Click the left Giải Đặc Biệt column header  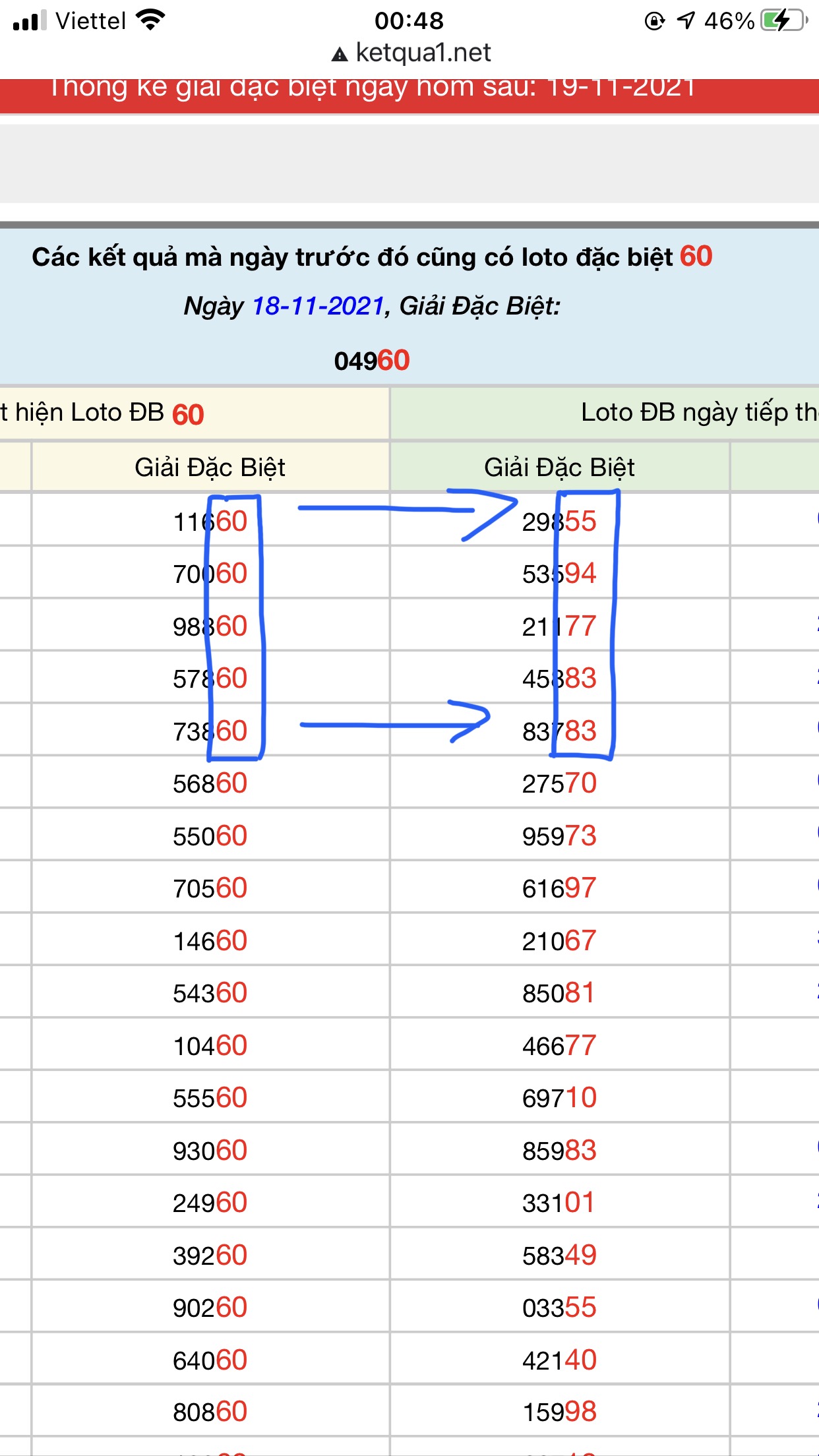210,468
